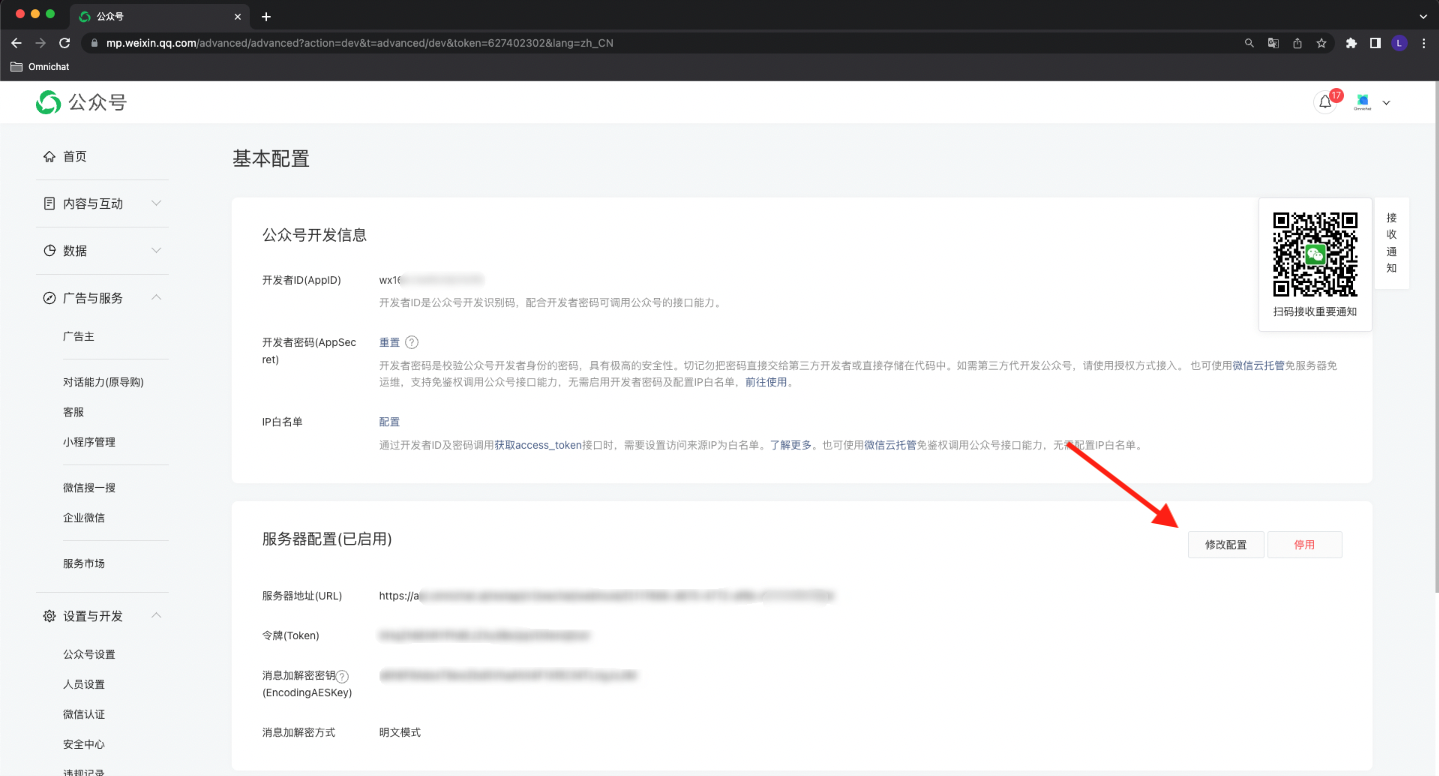
Task: Click the 重置 AppSecret link
Action: [389, 342]
